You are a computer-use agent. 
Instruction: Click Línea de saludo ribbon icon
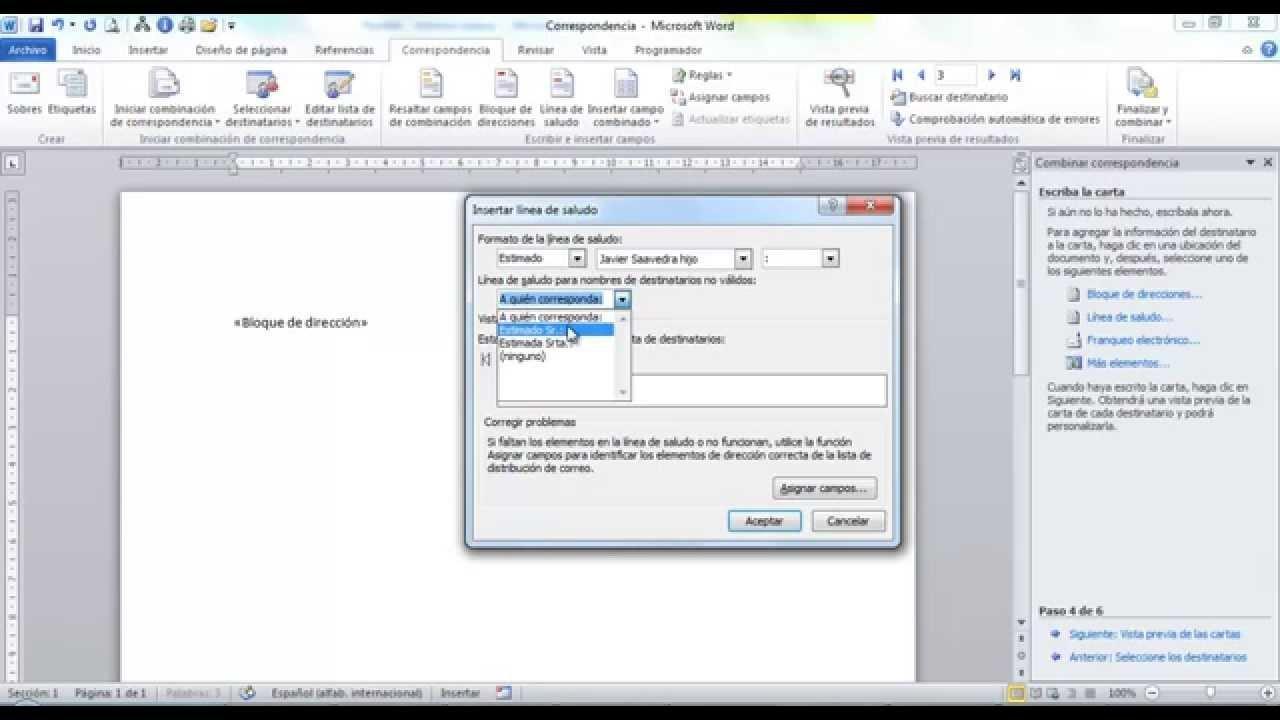click(x=561, y=87)
